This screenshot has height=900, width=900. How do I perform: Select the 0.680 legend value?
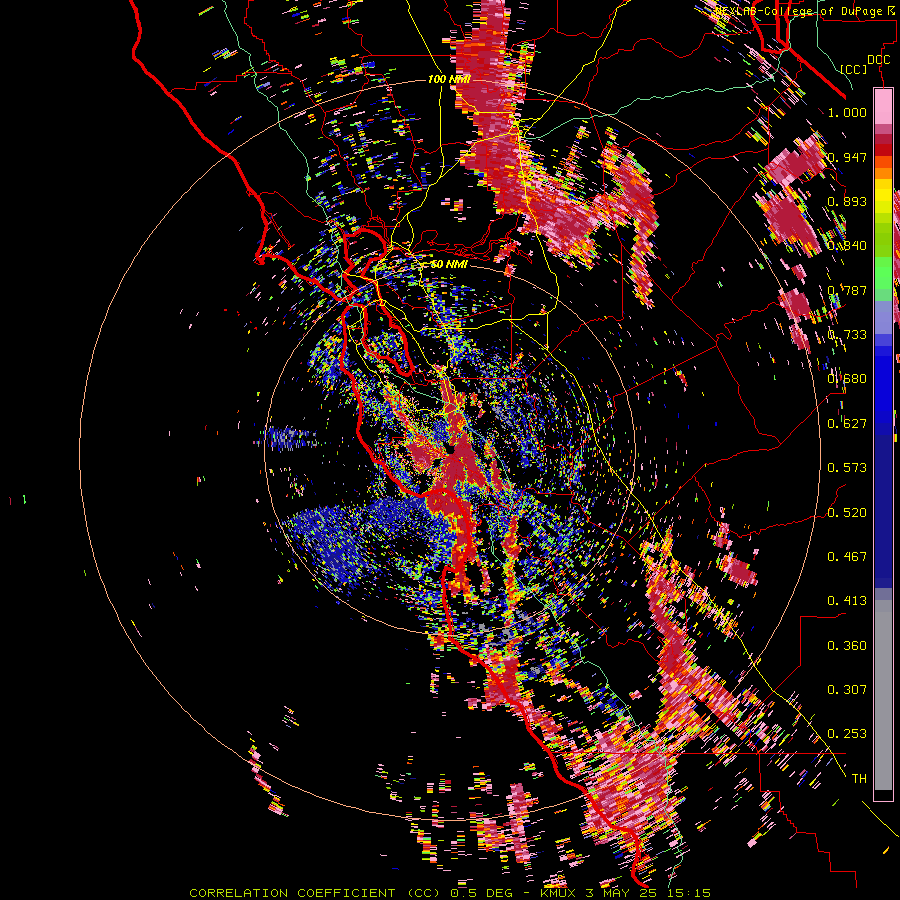(847, 379)
